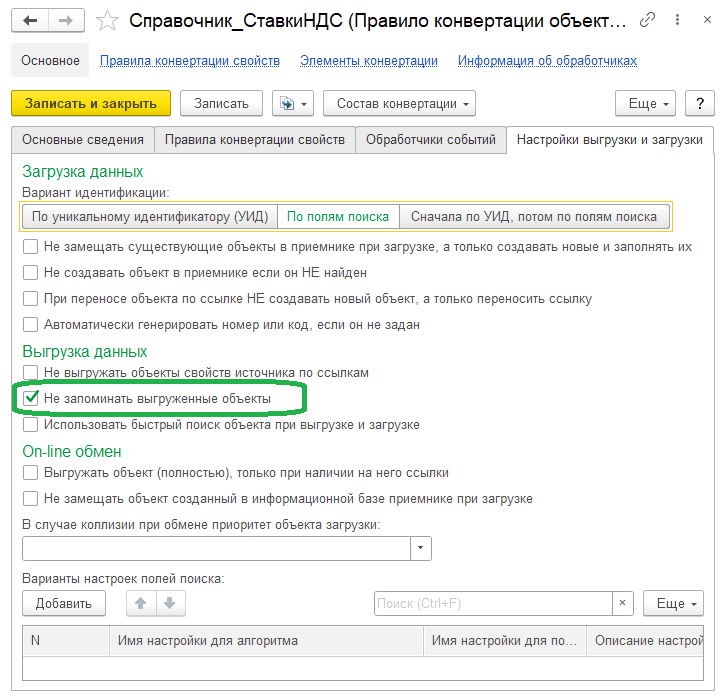The image size is (725, 700).
Task: Toggle 'Не замещать объект созданный в информационной базе'
Action: tap(31, 498)
